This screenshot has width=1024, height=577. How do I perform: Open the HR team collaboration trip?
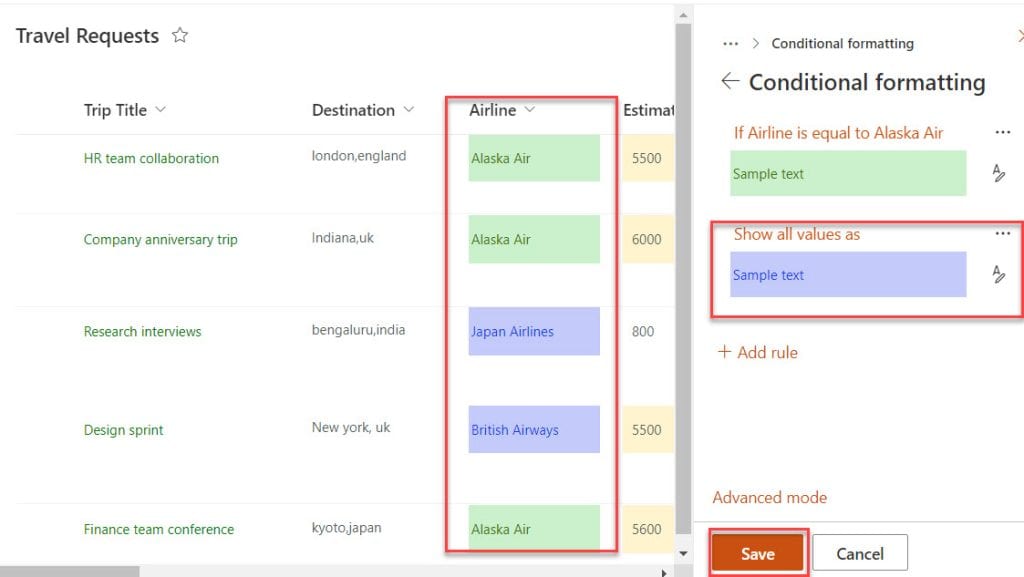click(x=151, y=159)
